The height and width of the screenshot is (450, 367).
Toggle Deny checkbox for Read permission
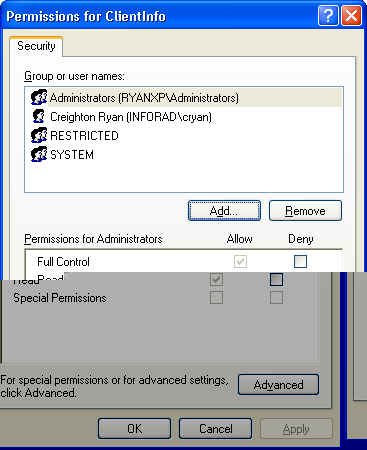click(276, 279)
